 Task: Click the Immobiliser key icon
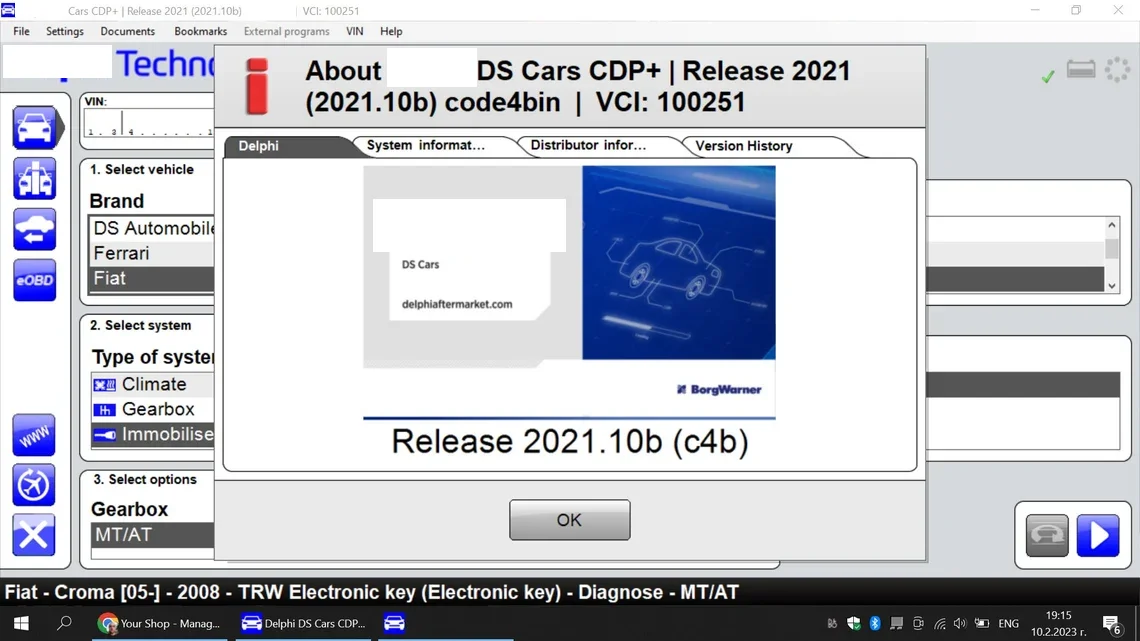(x=105, y=435)
